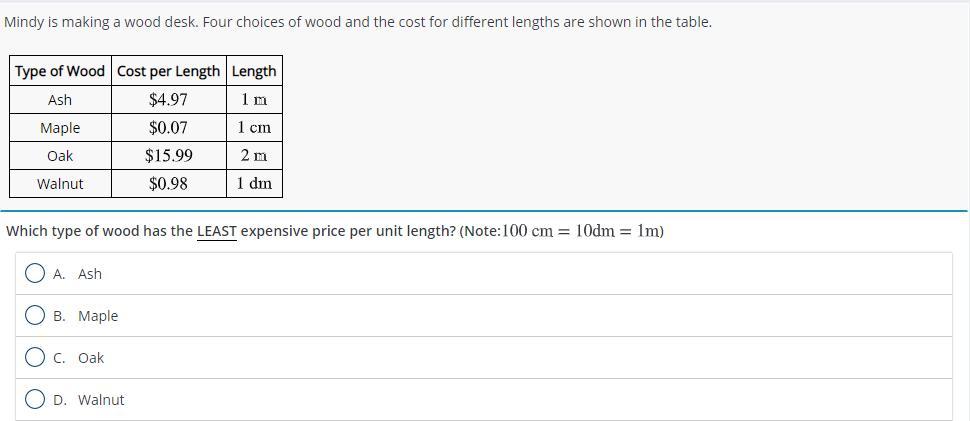
Task: Click the $4.97 cost cell
Action: 169,100
